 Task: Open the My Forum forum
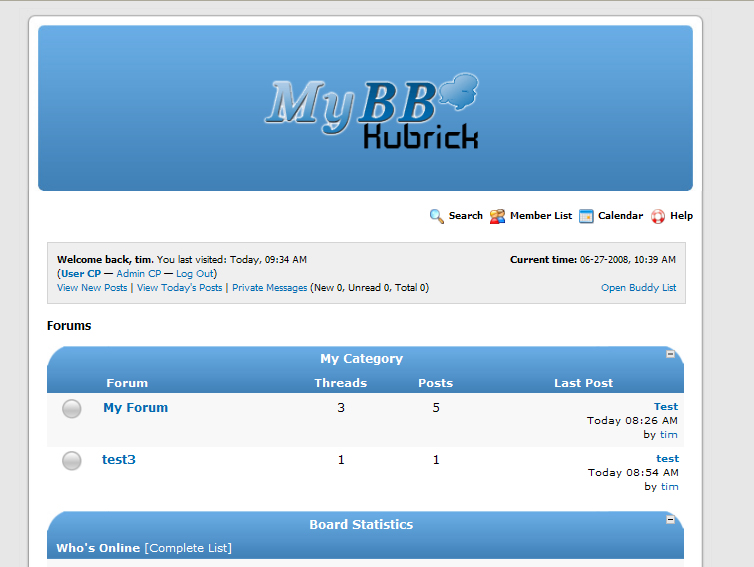(x=136, y=408)
